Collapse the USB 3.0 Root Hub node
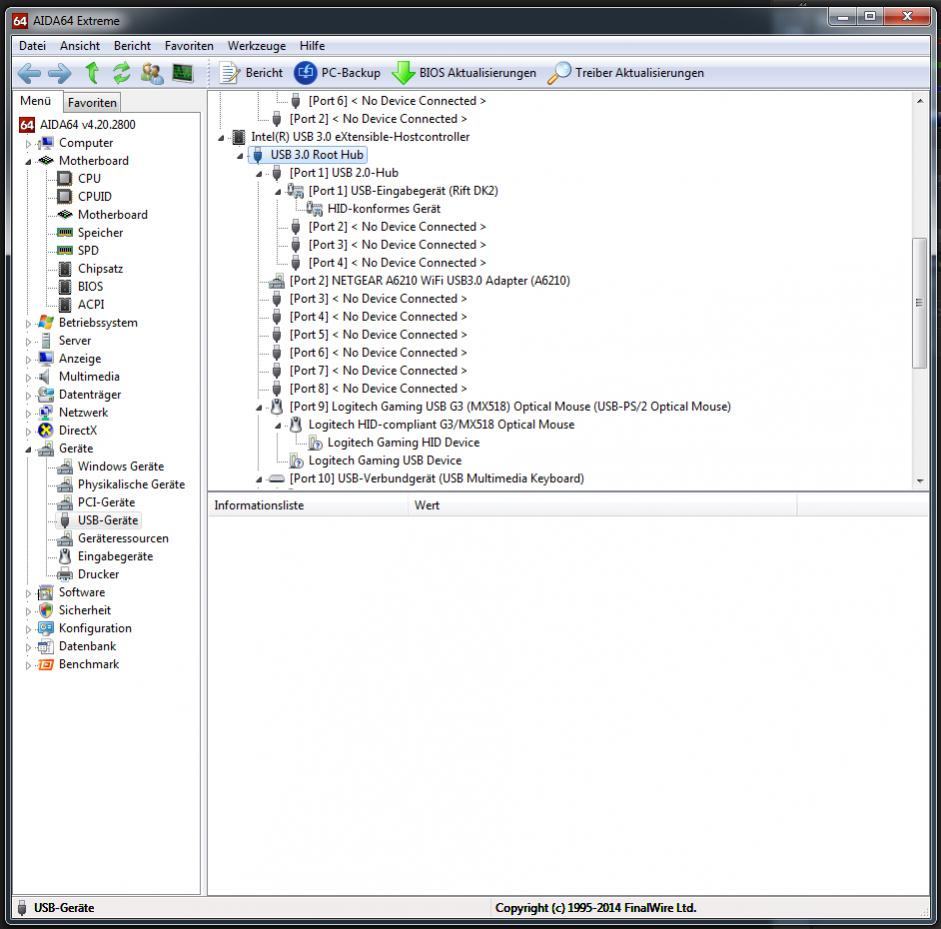The width and height of the screenshot is (941, 929). pos(240,155)
